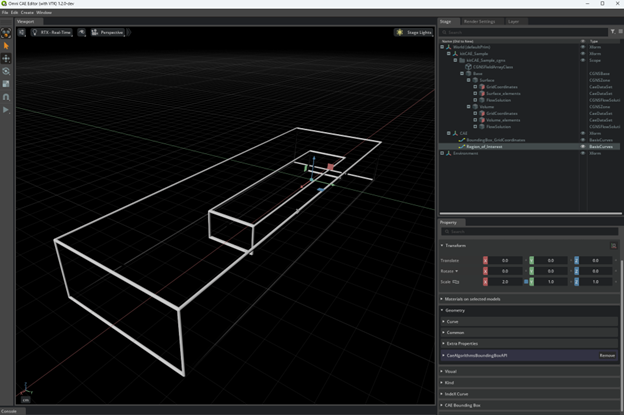Click the red gizmo plane handle in viewport
The height and width of the screenshot is (415, 624).
pos(330,166)
